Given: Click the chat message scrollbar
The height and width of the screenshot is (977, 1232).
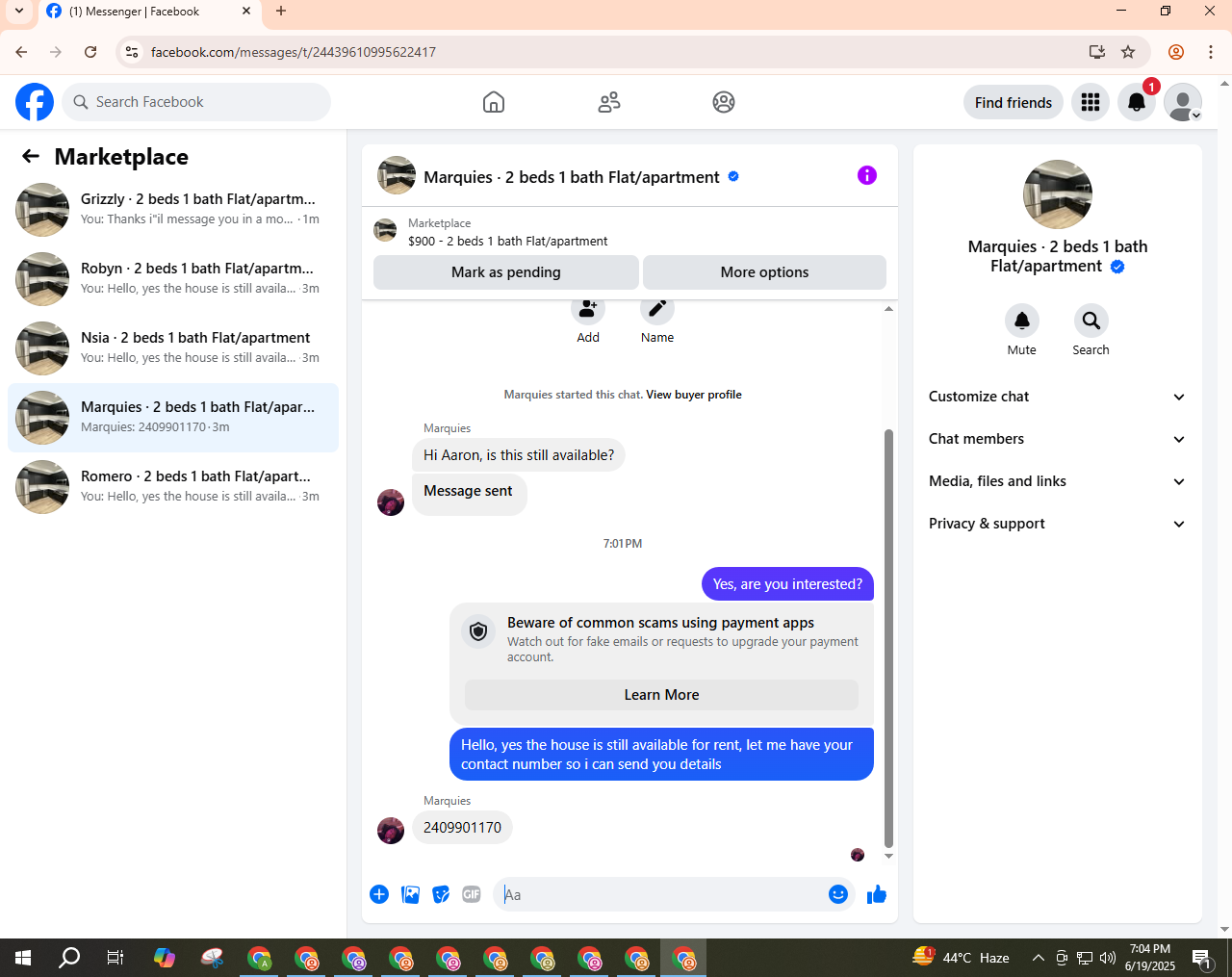Looking at the screenshot, I should tap(888, 639).
